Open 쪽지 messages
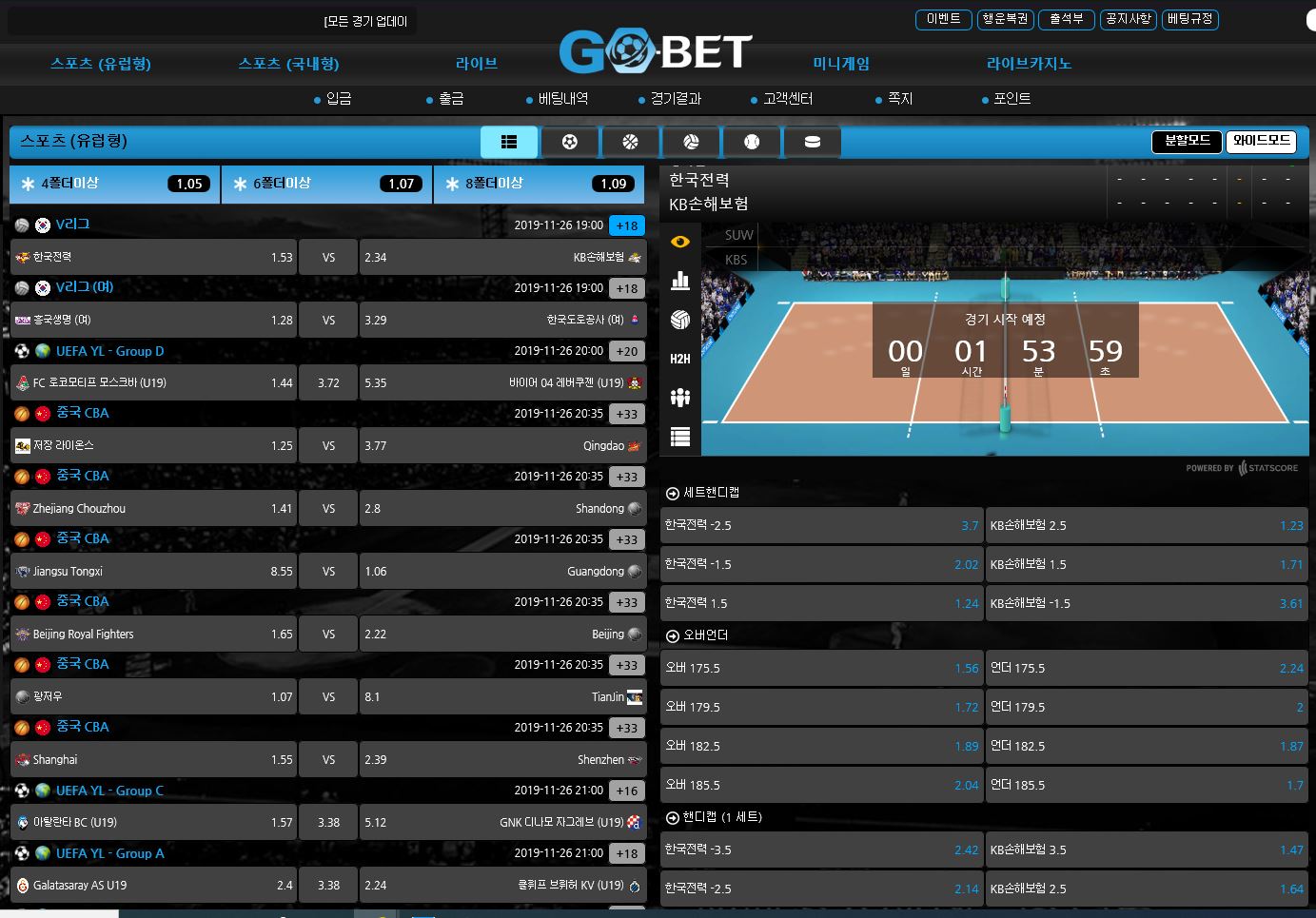Screen dimensions: 1316x918 [x=894, y=99]
